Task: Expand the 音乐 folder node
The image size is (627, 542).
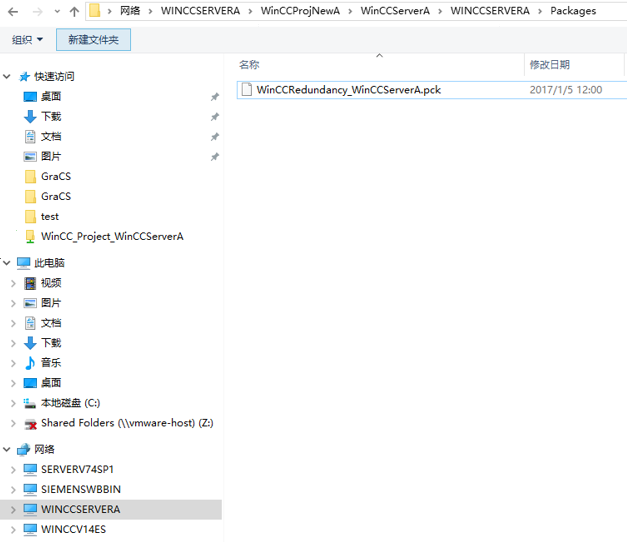Action: point(13,363)
